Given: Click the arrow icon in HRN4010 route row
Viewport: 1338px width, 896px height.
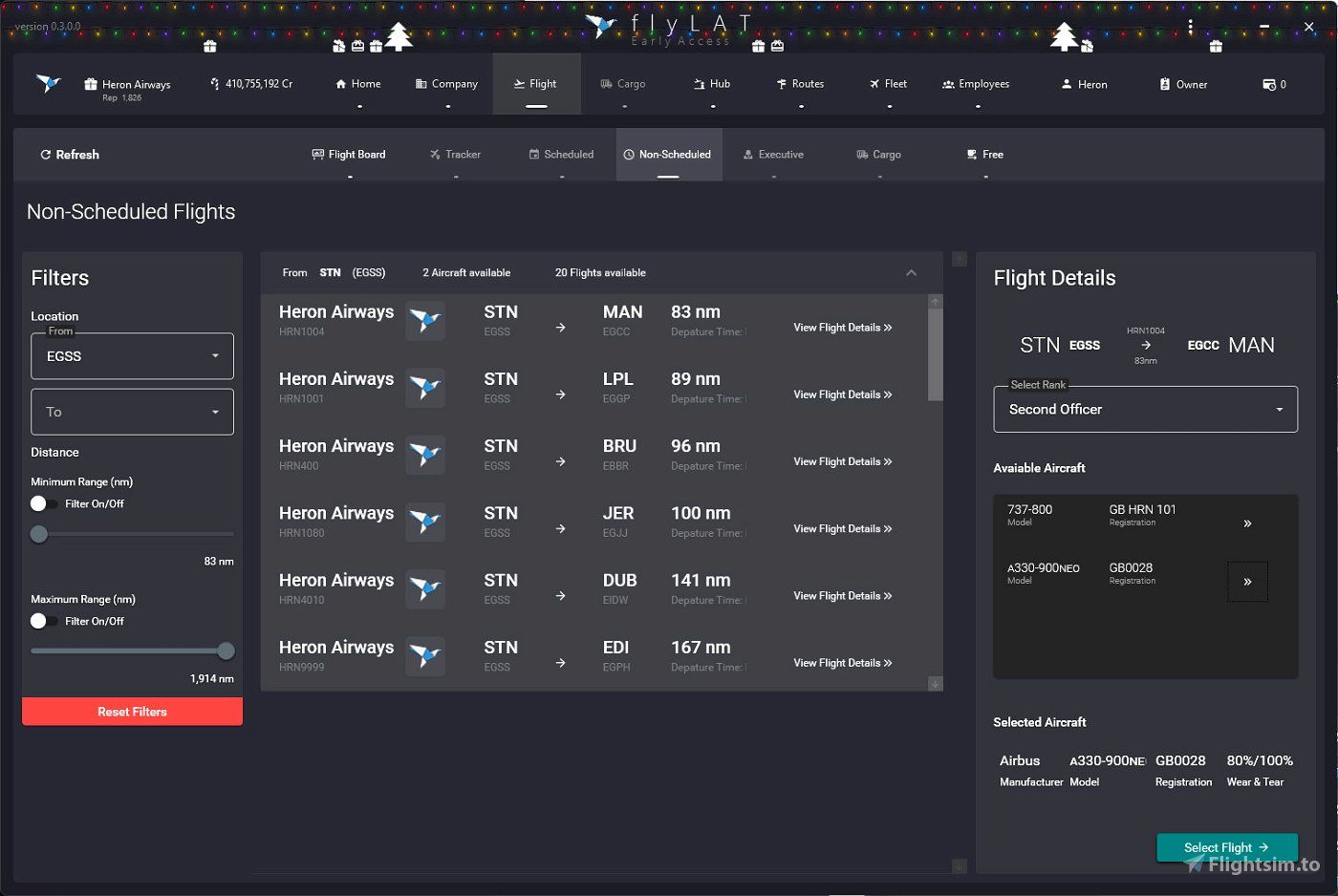Looking at the screenshot, I should coord(561,596).
